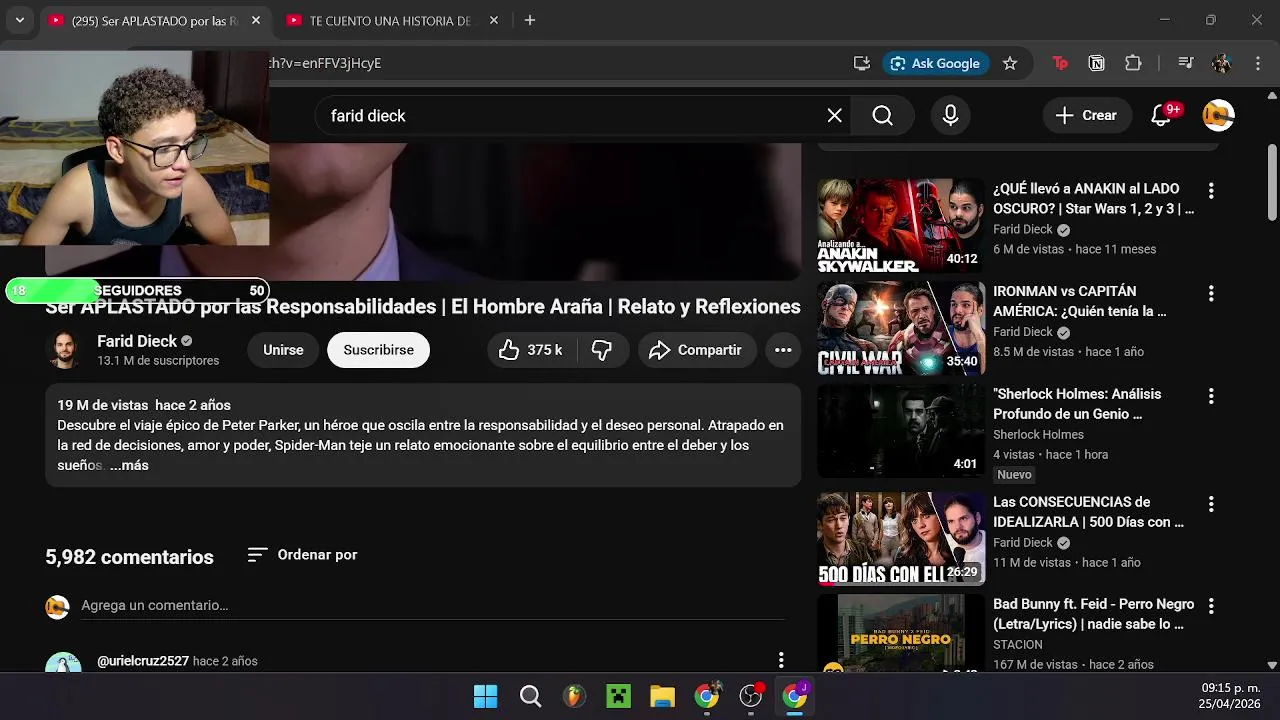Open more actions menu beside Compartir
The width and height of the screenshot is (1280, 720).
(x=783, y=350)
